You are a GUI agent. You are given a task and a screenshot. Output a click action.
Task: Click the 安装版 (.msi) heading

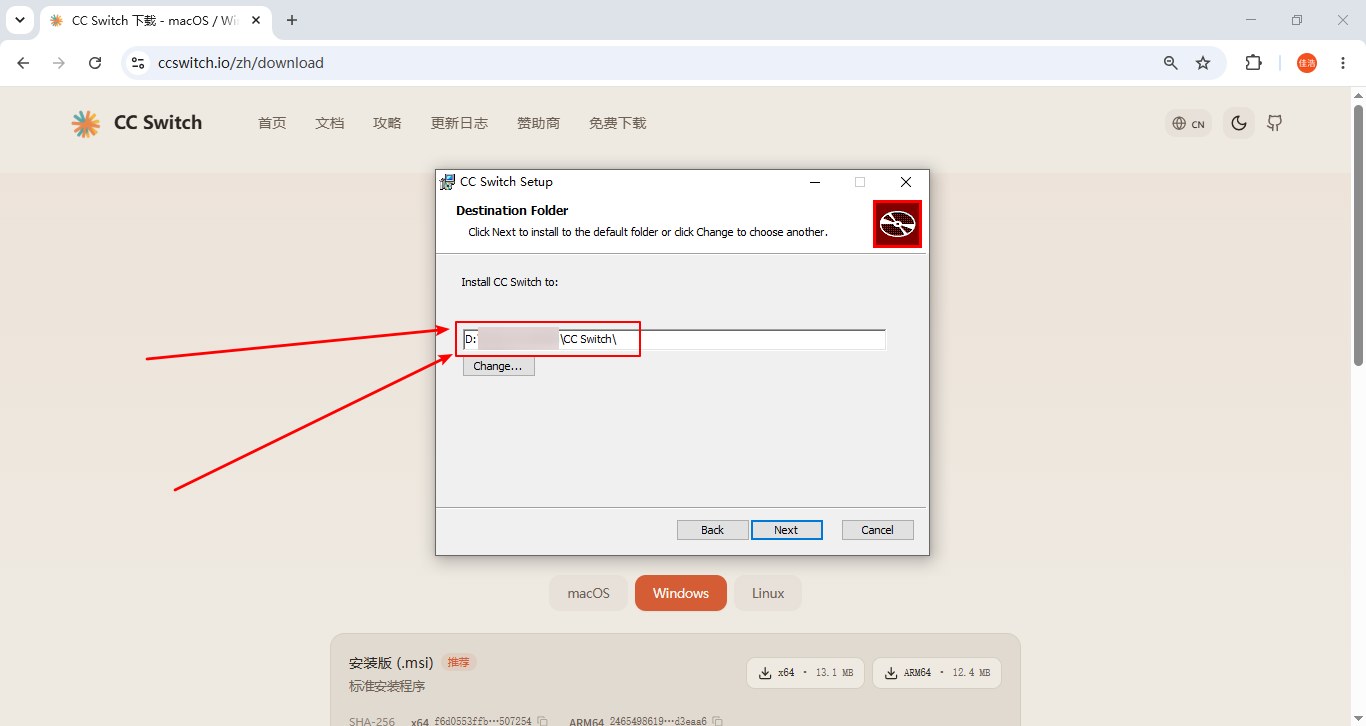[391, 663]
